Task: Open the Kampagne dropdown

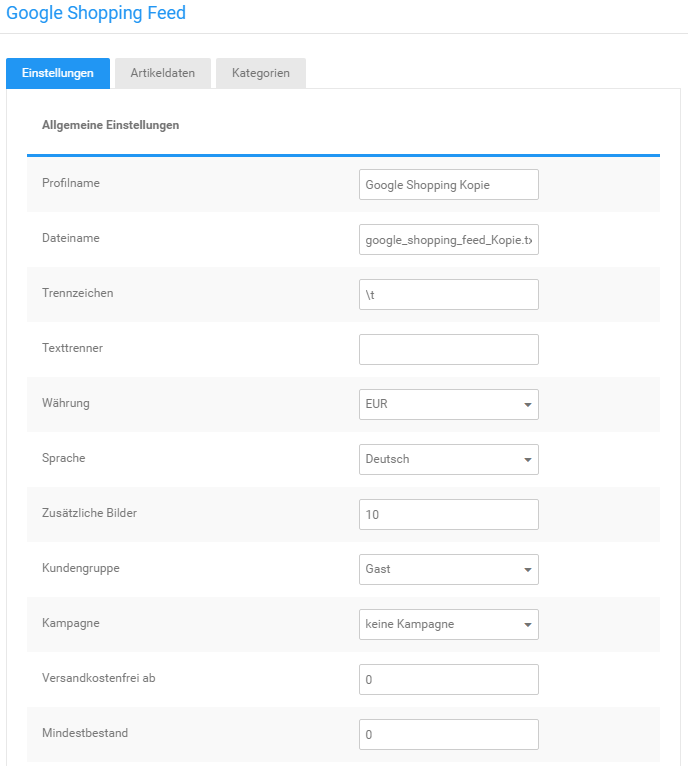Action: tap(449, 624)
